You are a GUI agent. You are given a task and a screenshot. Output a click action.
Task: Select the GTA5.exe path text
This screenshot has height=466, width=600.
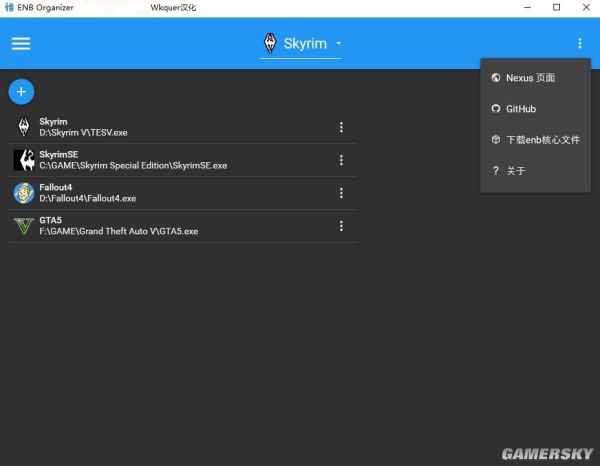[119, 231]
